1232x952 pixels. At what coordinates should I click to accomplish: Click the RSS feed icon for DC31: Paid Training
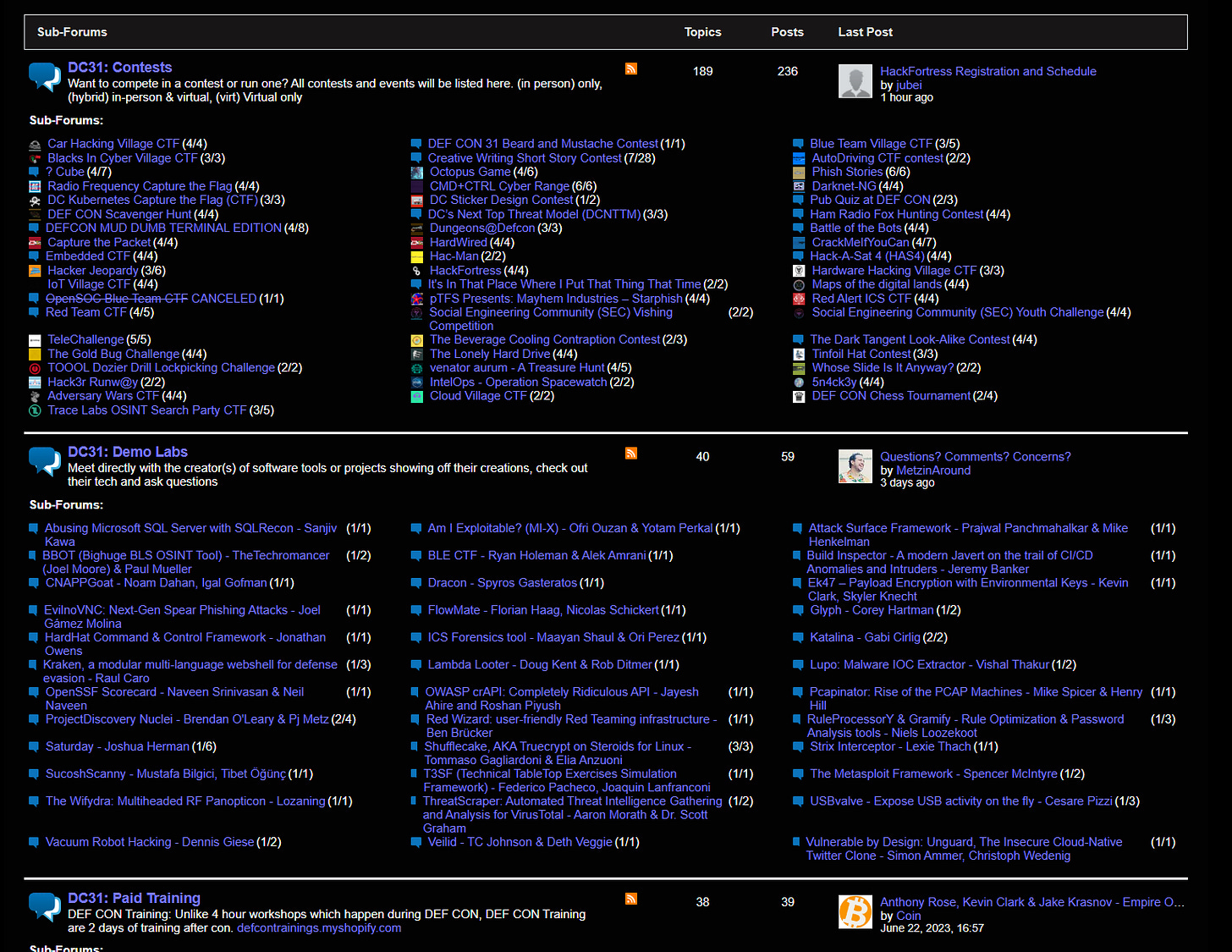point(631,899)
